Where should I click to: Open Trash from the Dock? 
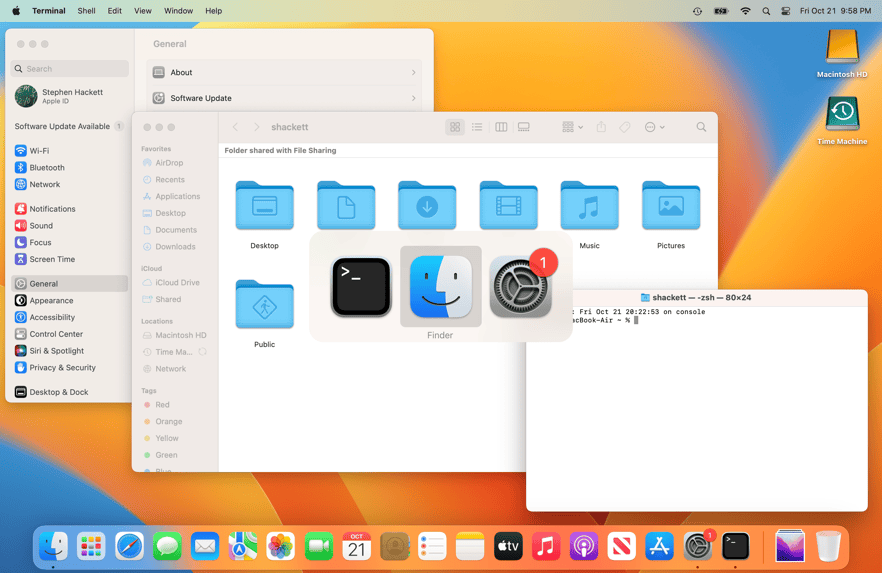pos(828,546)
